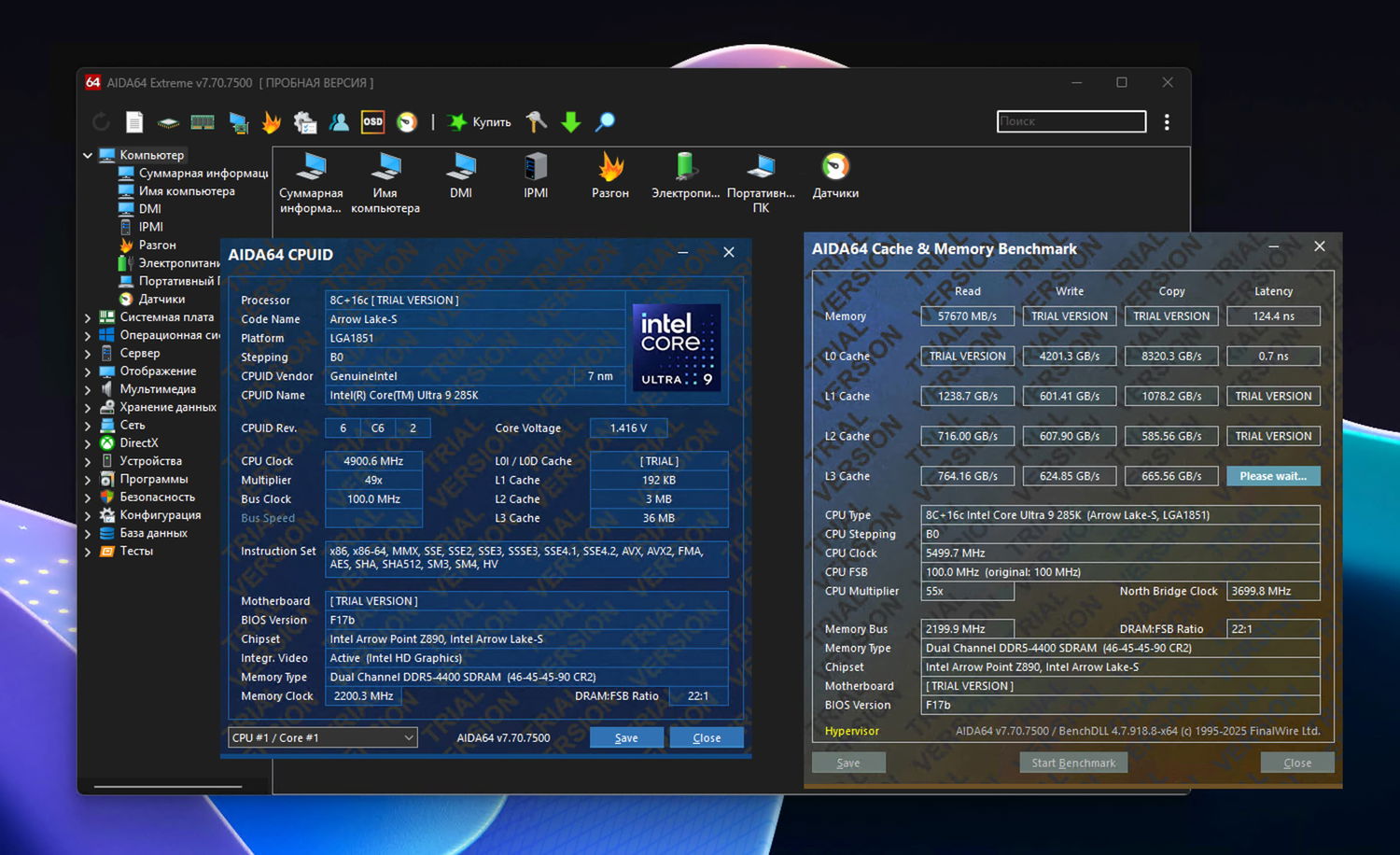Image resolution: width=1400 pixels, height=855 pixels.
Task: Open the memory module benchmark toolbar icon
Action: tap(203, 122)
